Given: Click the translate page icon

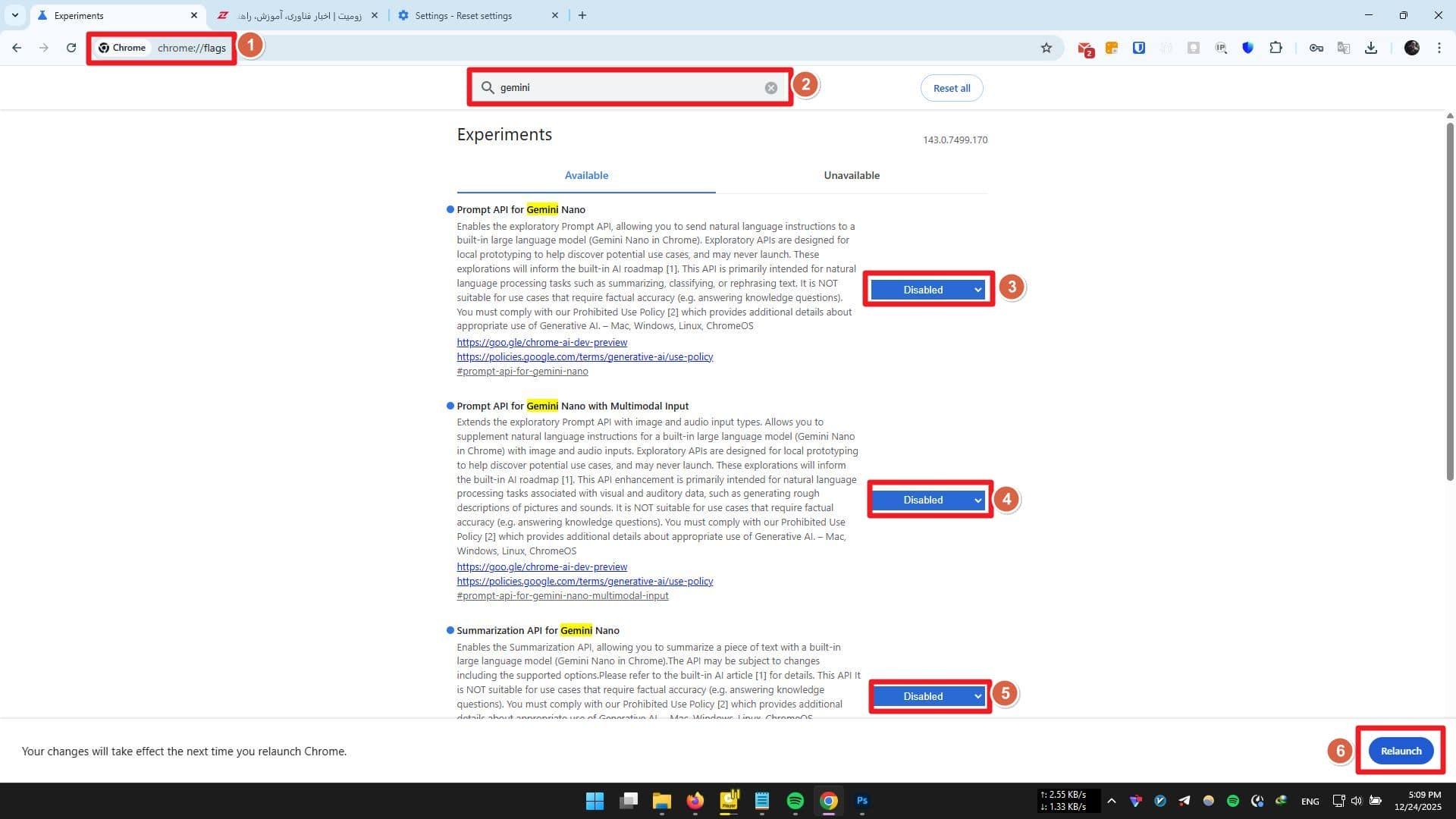Looking at the screenshot, I should point(1344,48).
